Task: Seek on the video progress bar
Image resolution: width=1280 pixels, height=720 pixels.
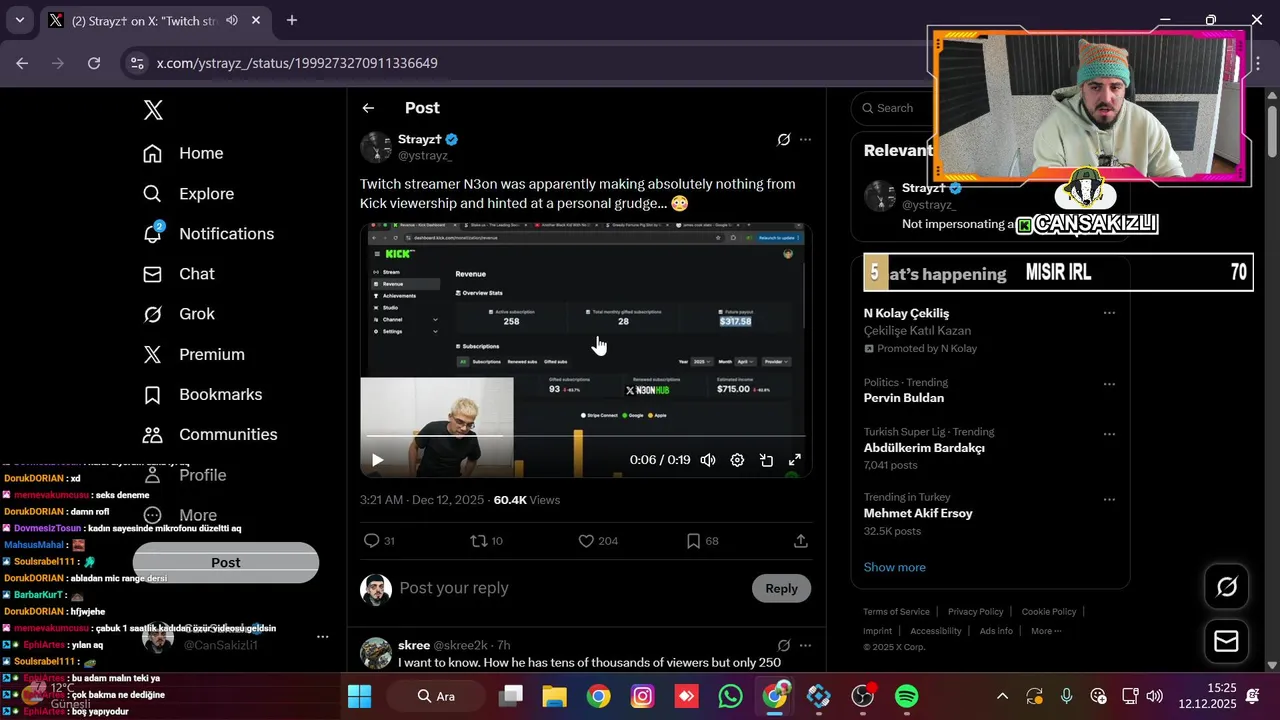Action: [x=585, y=436]
